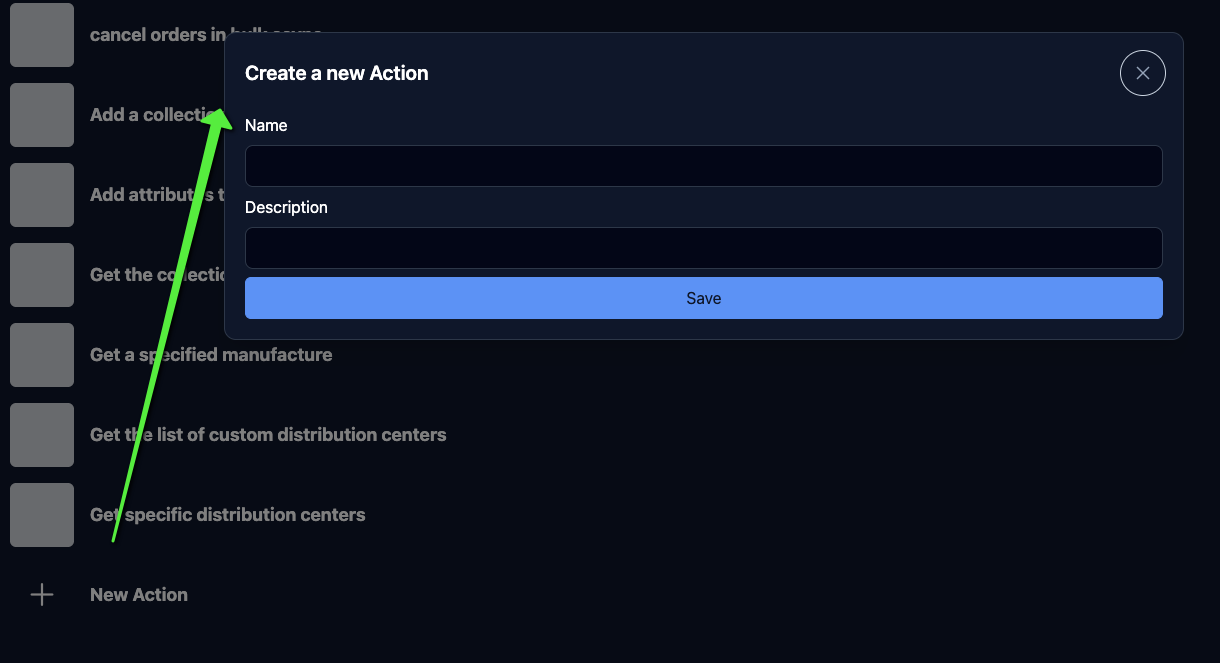Focus the Description input field
Screen dimensions: 1220x663
[x=703, y=248]
